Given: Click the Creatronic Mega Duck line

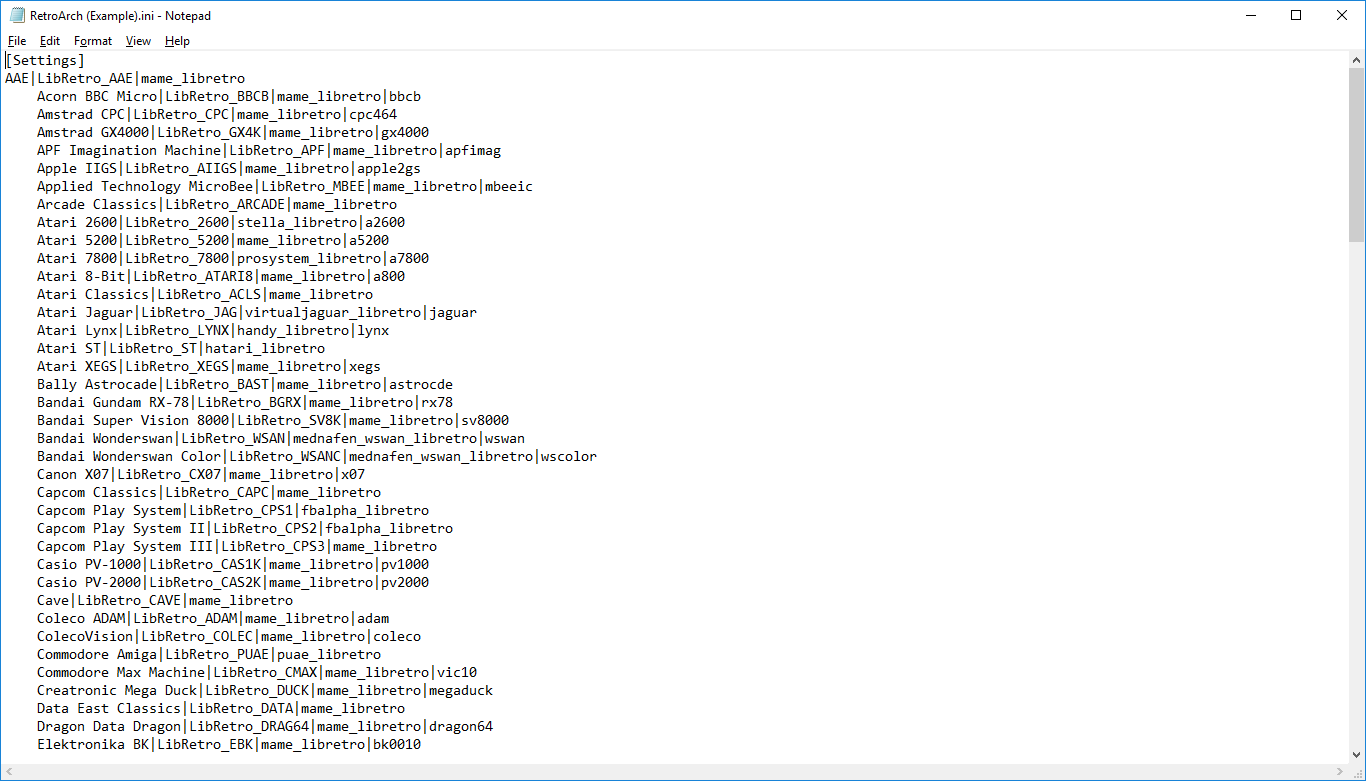Looking at the screenshot, I should (265, 690).
